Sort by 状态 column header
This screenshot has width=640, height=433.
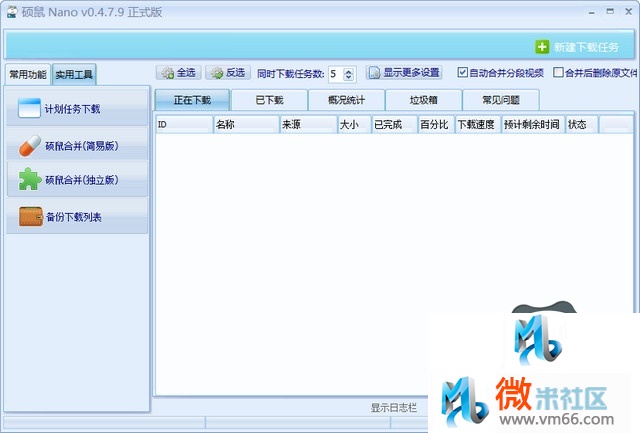click(x=582, y=124)
